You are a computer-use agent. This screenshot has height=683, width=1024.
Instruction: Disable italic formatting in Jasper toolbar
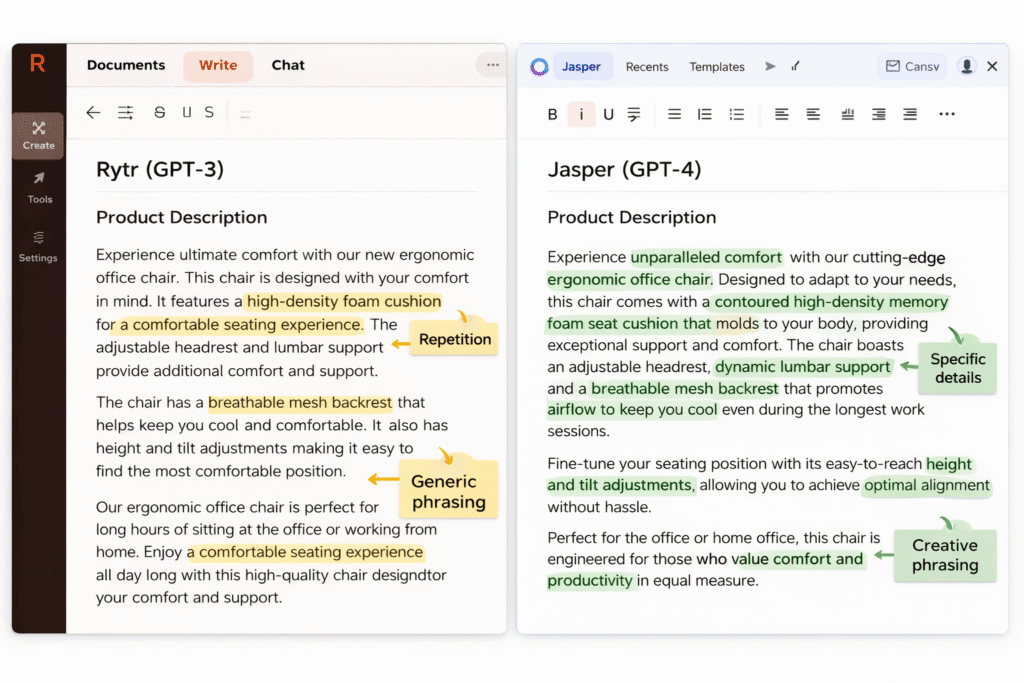click(x=581, y=114)
